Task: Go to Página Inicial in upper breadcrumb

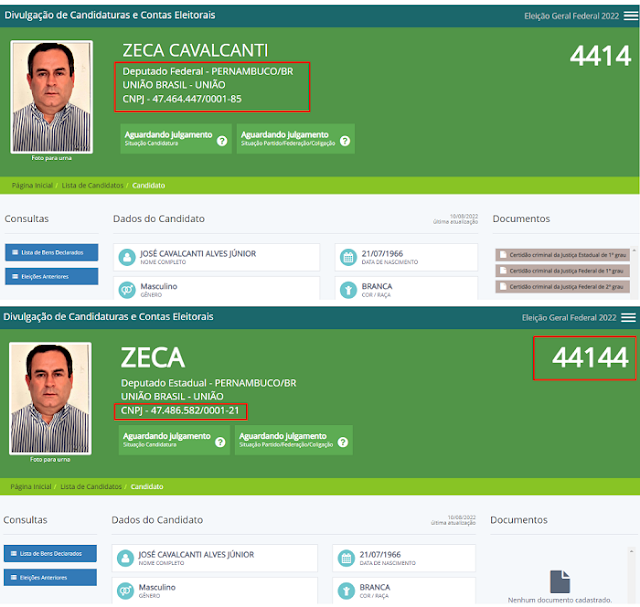Action: [x=32, y=185]
